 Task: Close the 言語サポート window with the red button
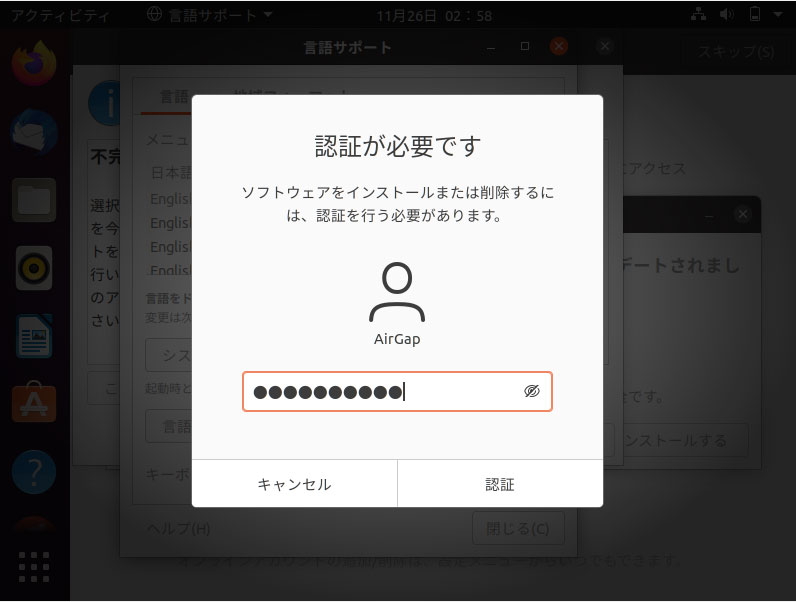[559, 47]
